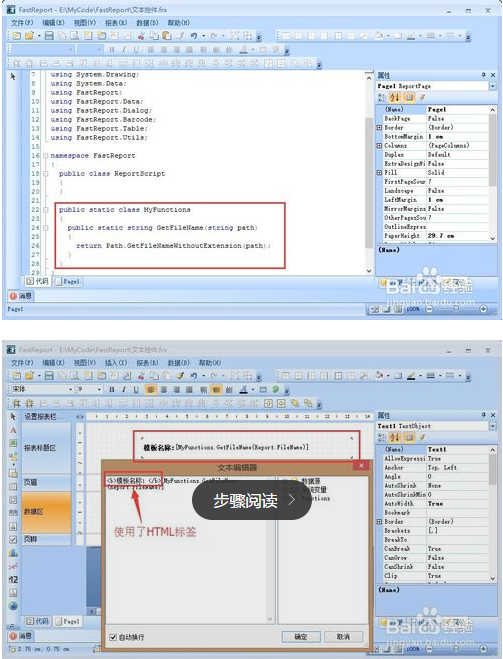
Task: Select the pointer tool in the object sidebar
Action: [13, 416]
